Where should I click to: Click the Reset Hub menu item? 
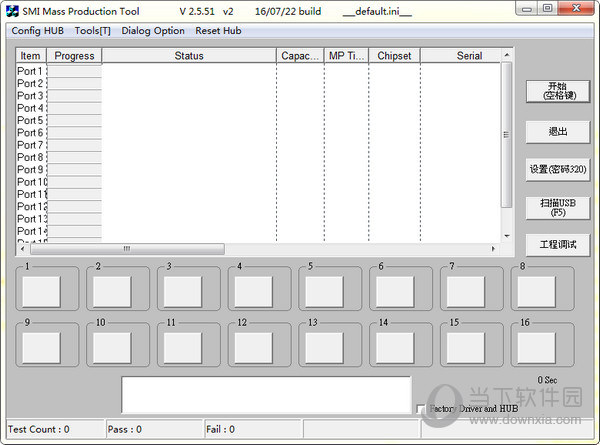(218, 31)
